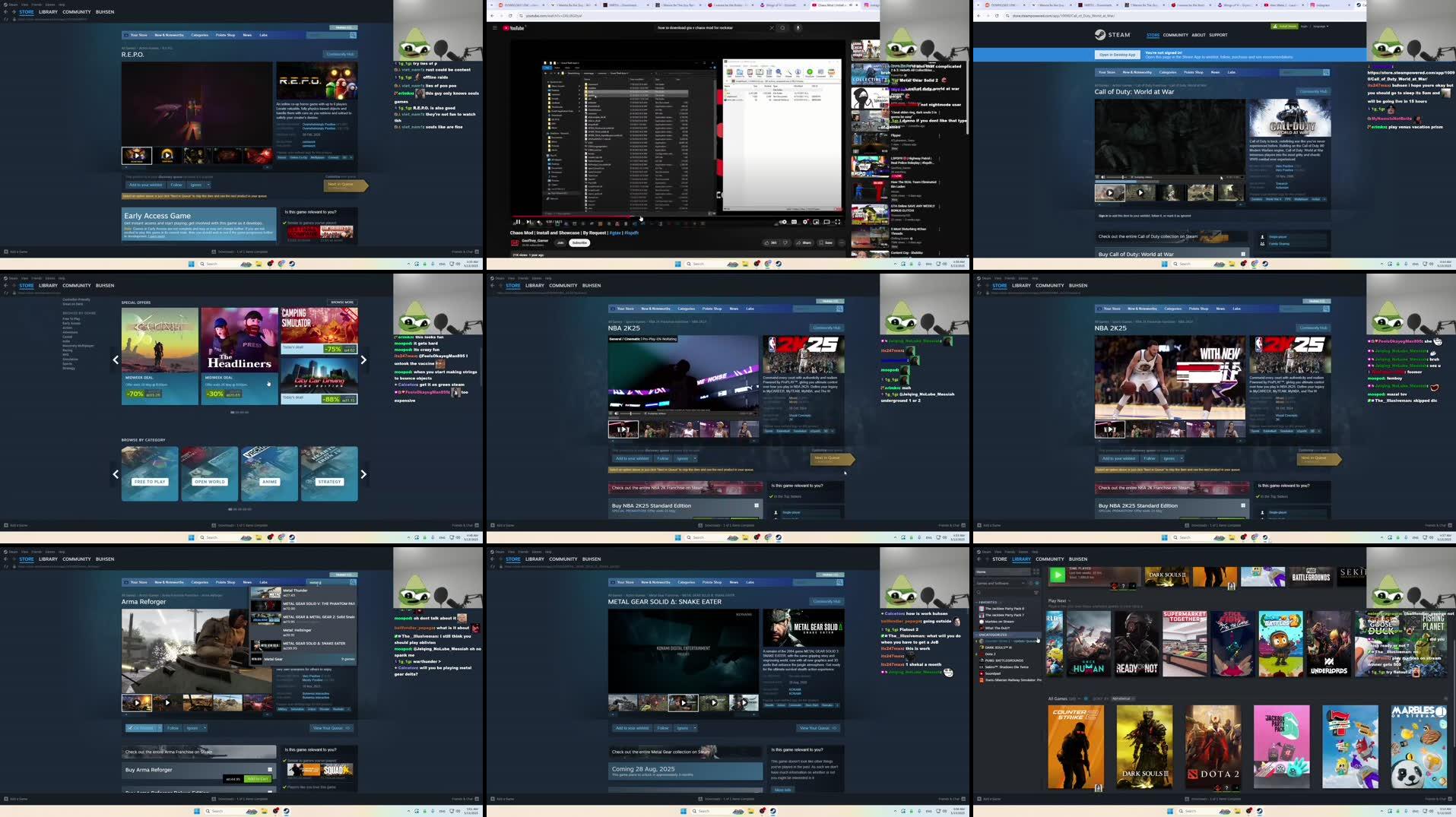Open Categories menu on R.E.P.O. store page
The height and width of the screenshot is (817, 1456).
pos(199,35)
